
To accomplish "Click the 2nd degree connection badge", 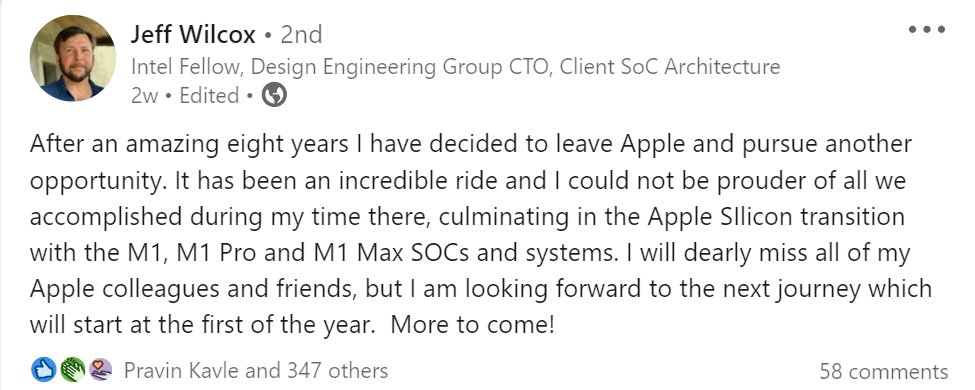I will (x=302, y=35).
